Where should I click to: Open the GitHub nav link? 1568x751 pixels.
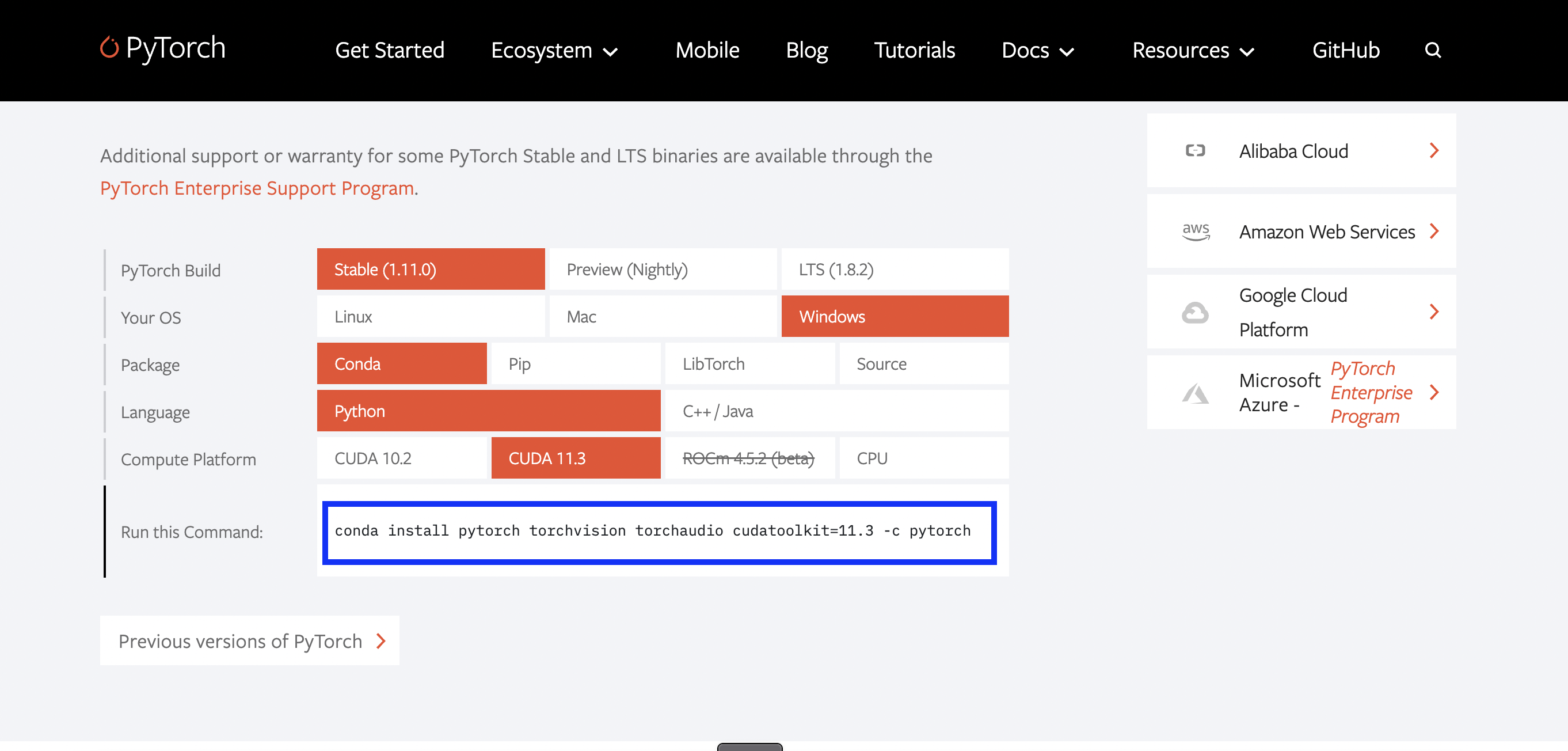pyautogui.click(x=1346, y=50)
